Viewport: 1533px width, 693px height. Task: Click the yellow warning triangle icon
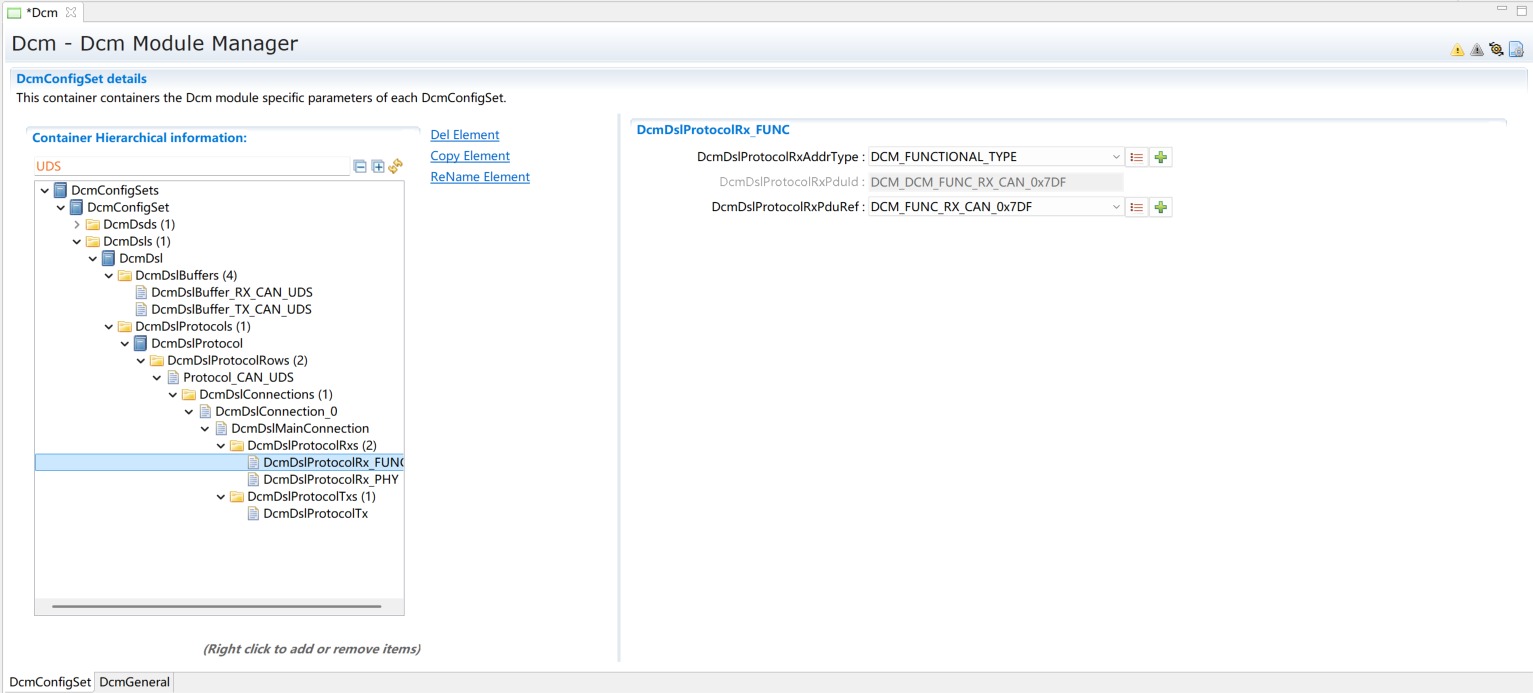(x=1457, y=50)
